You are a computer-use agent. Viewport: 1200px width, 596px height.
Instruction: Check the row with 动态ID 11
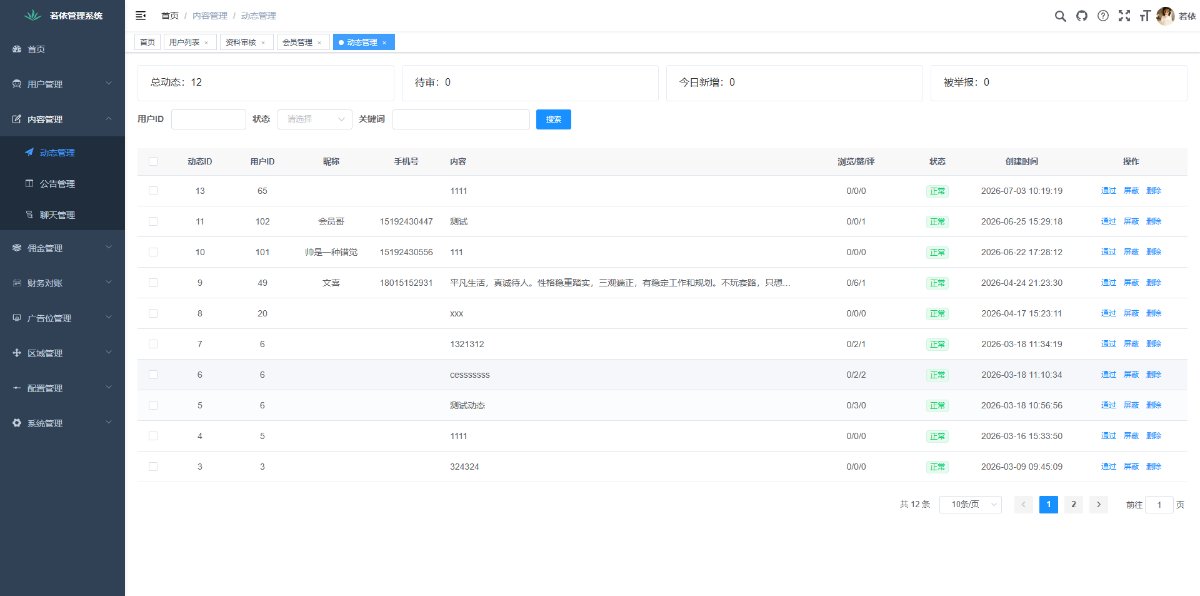click(153, 221)
